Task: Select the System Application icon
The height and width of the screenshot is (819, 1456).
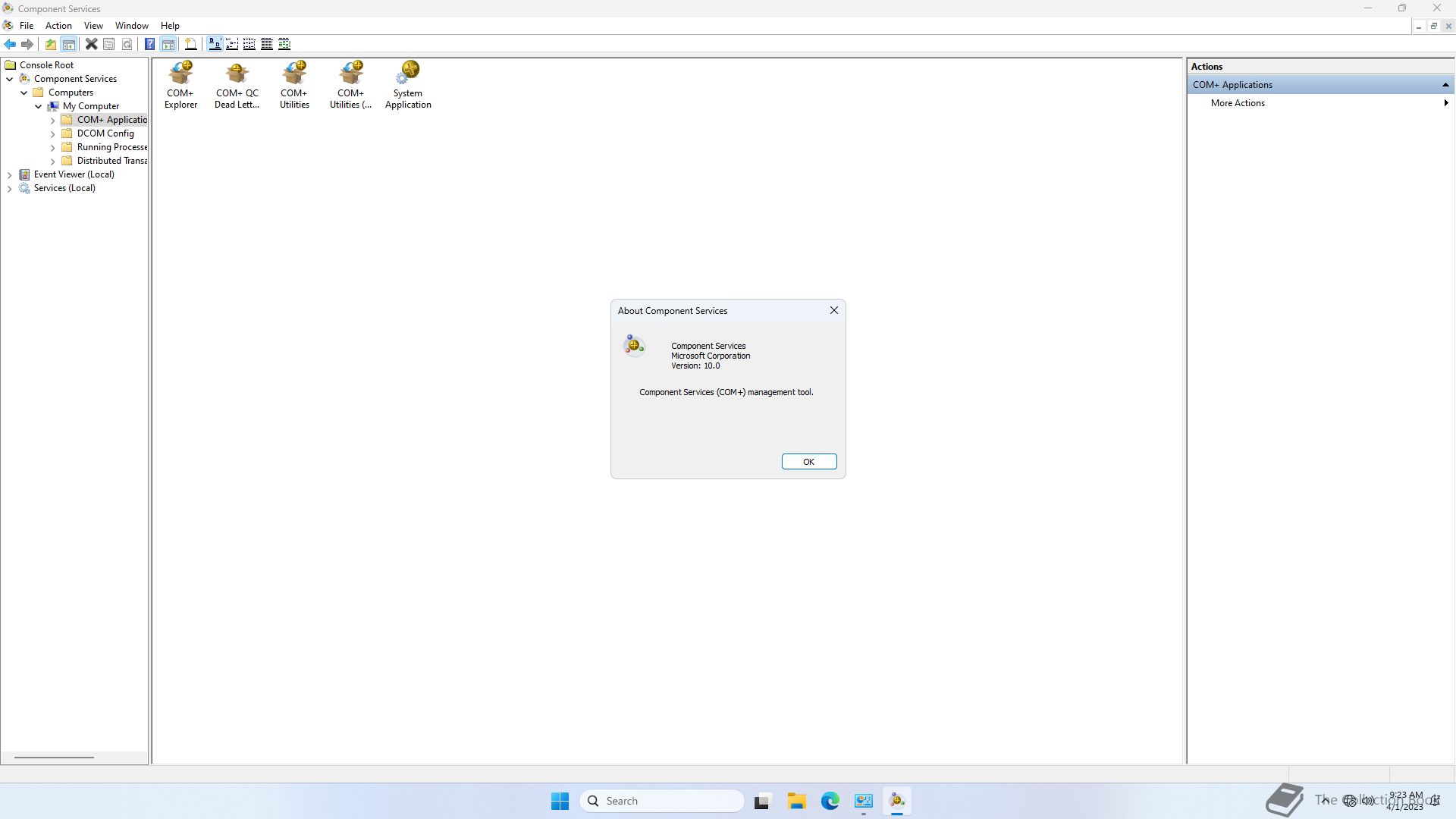Action: (x=408, y=85)
